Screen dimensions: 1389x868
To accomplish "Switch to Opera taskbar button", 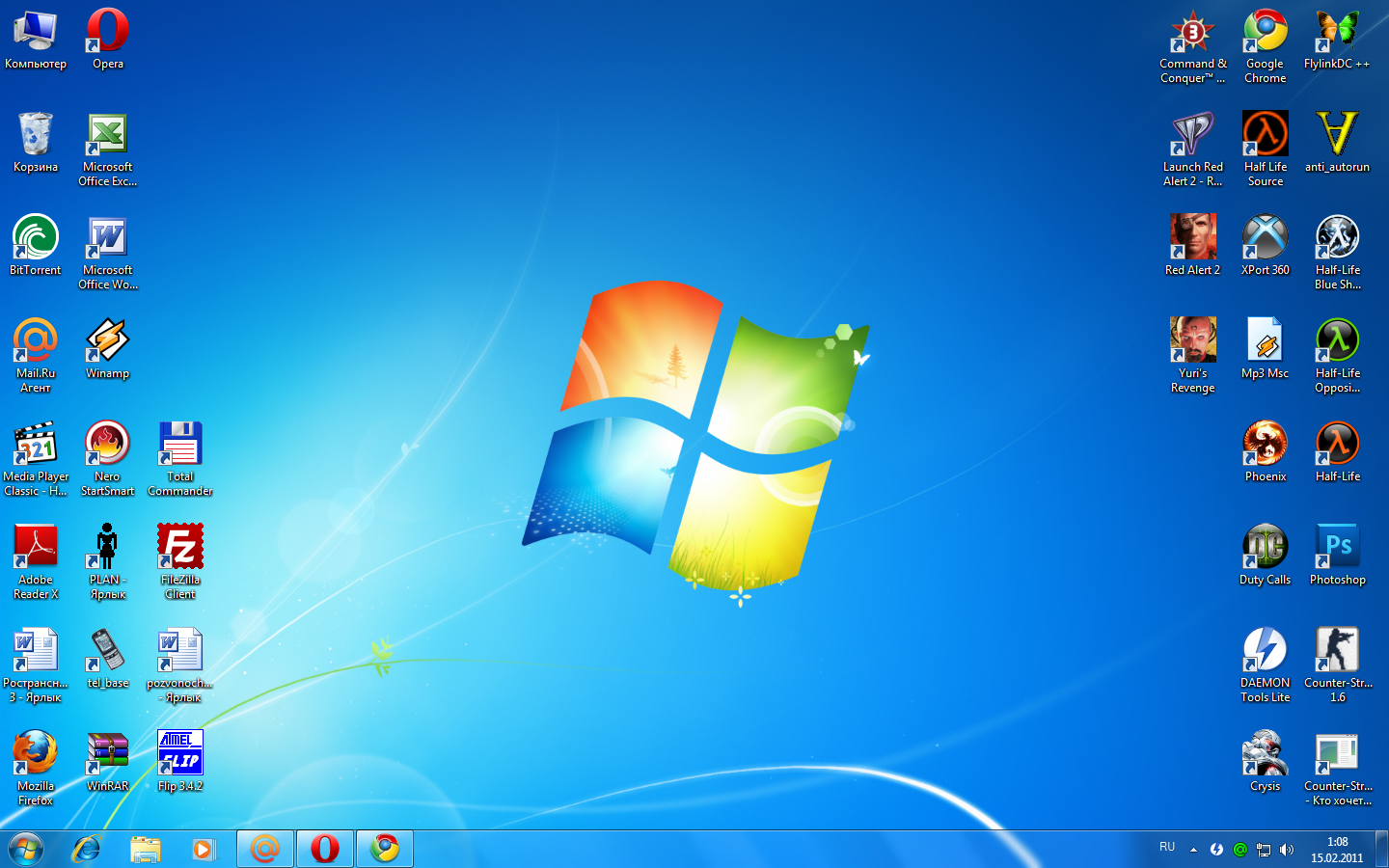I will [325, 849].
